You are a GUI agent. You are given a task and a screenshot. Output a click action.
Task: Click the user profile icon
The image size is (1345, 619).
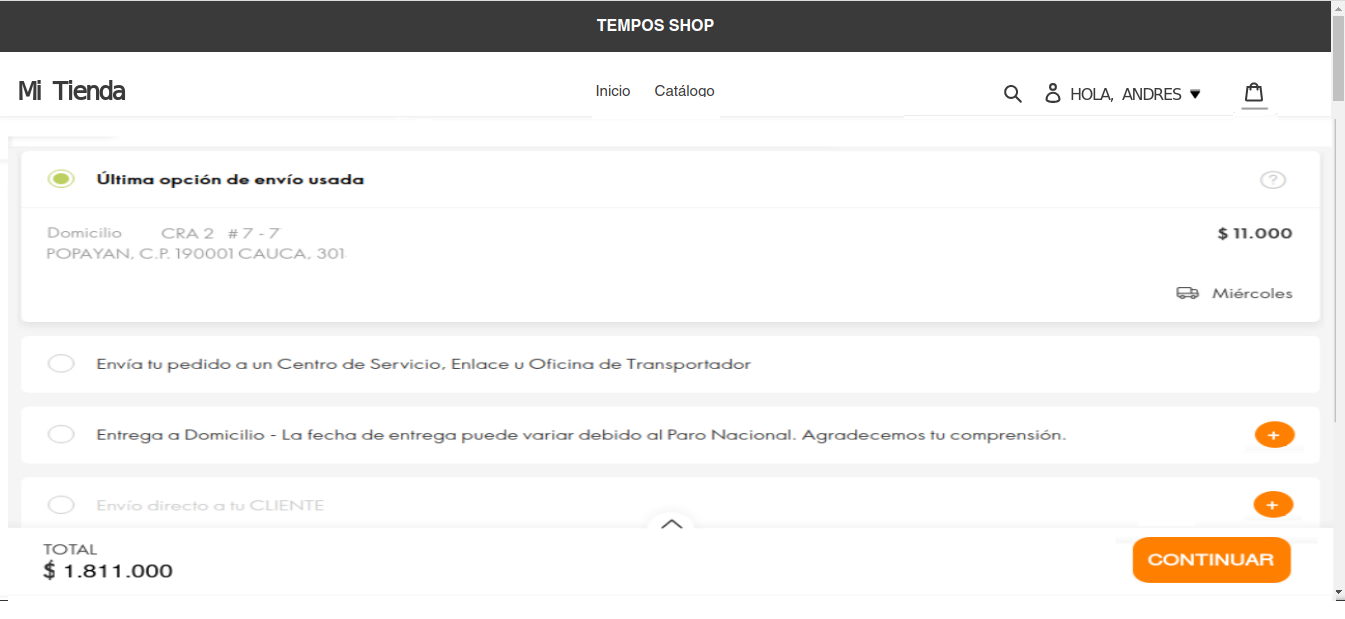coord(1052,93)
